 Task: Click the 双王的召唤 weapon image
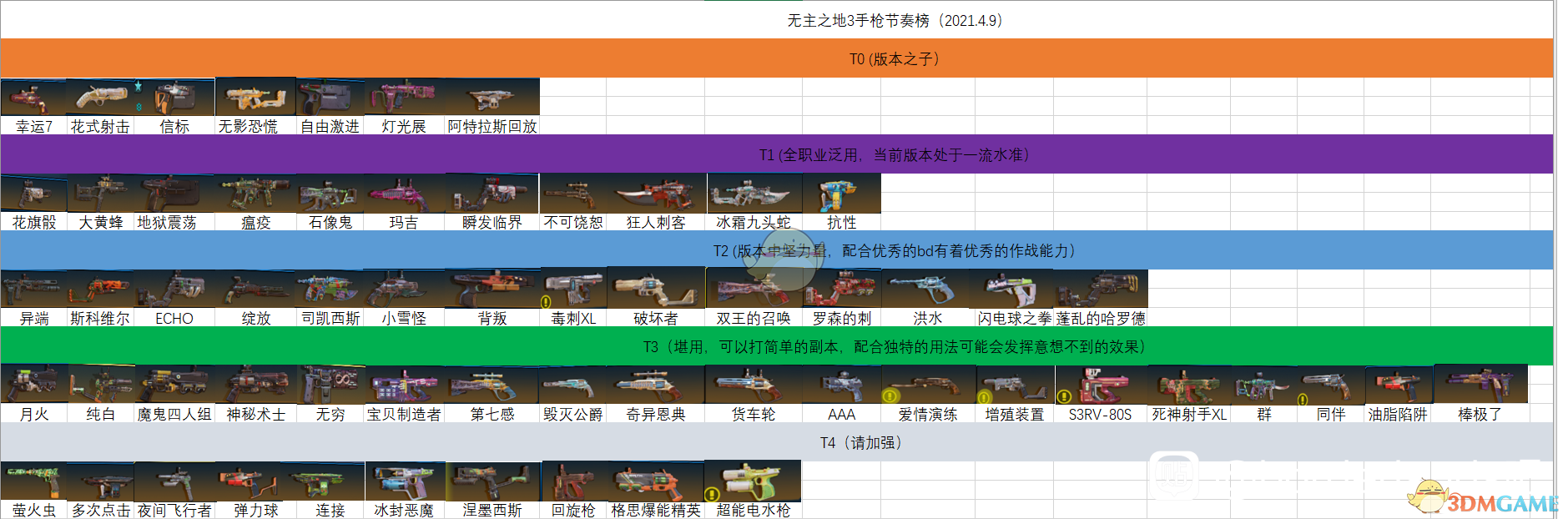pyautogui.click(x=754, y=290)
